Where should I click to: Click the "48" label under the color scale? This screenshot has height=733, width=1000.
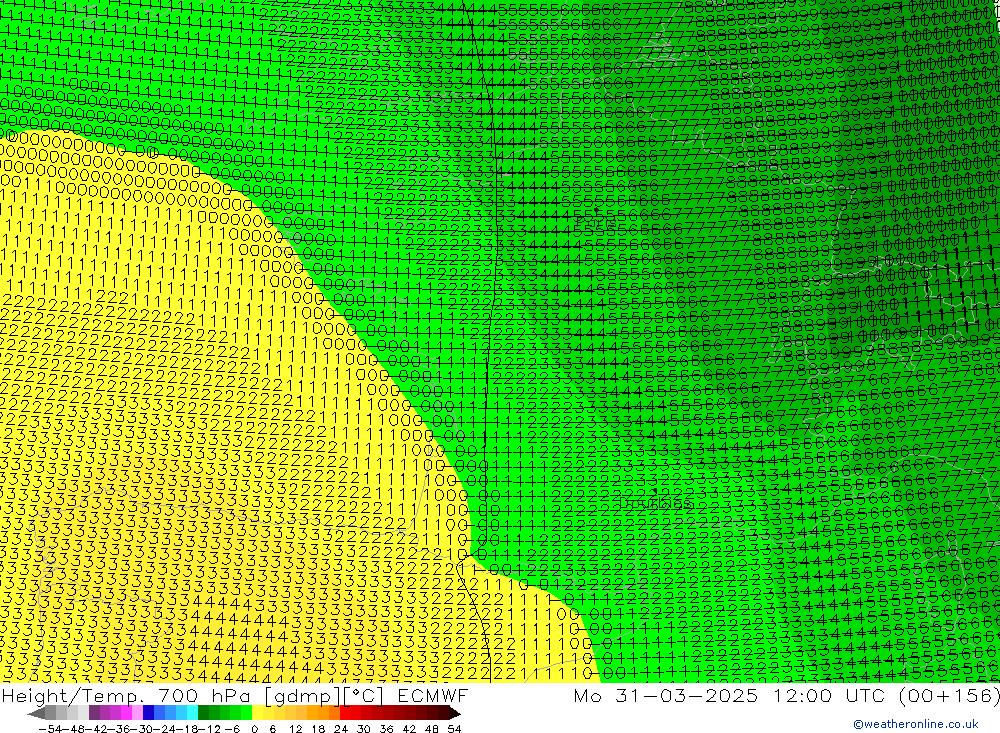(x=432, y=729)
